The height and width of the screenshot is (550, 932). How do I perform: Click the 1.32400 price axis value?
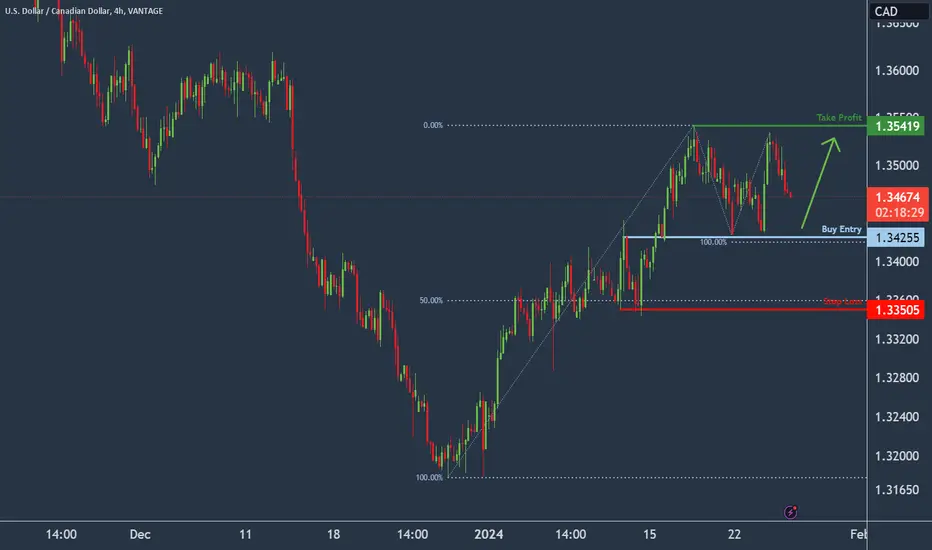coord(896,417)
